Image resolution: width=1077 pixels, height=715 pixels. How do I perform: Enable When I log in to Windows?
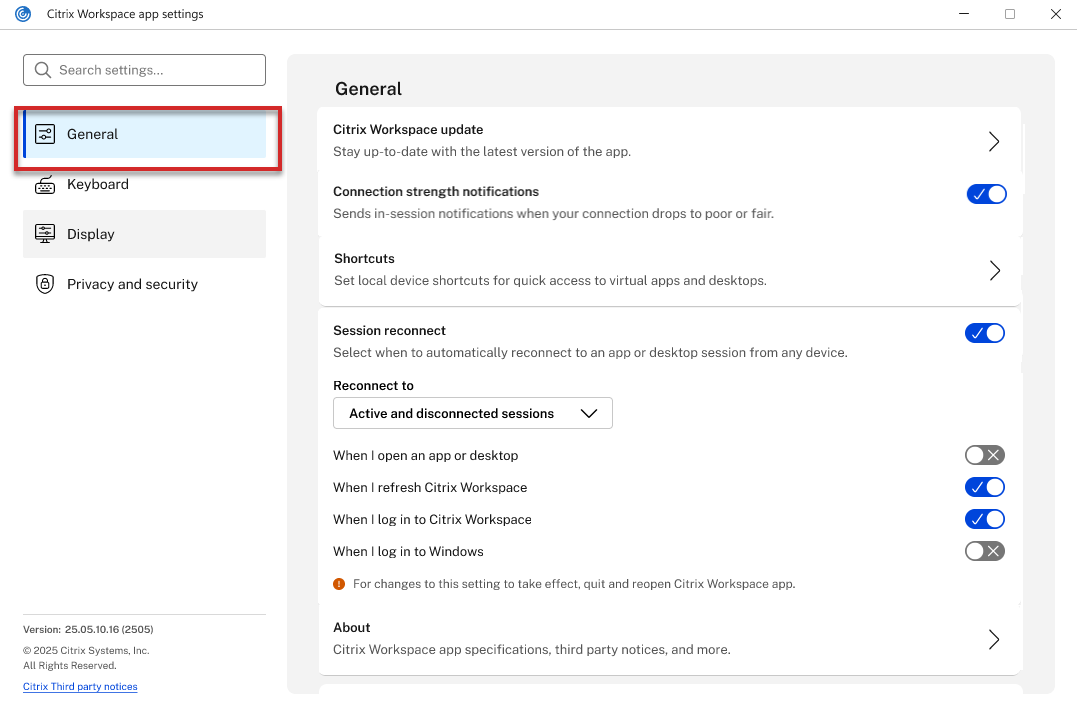coord(985,551)
